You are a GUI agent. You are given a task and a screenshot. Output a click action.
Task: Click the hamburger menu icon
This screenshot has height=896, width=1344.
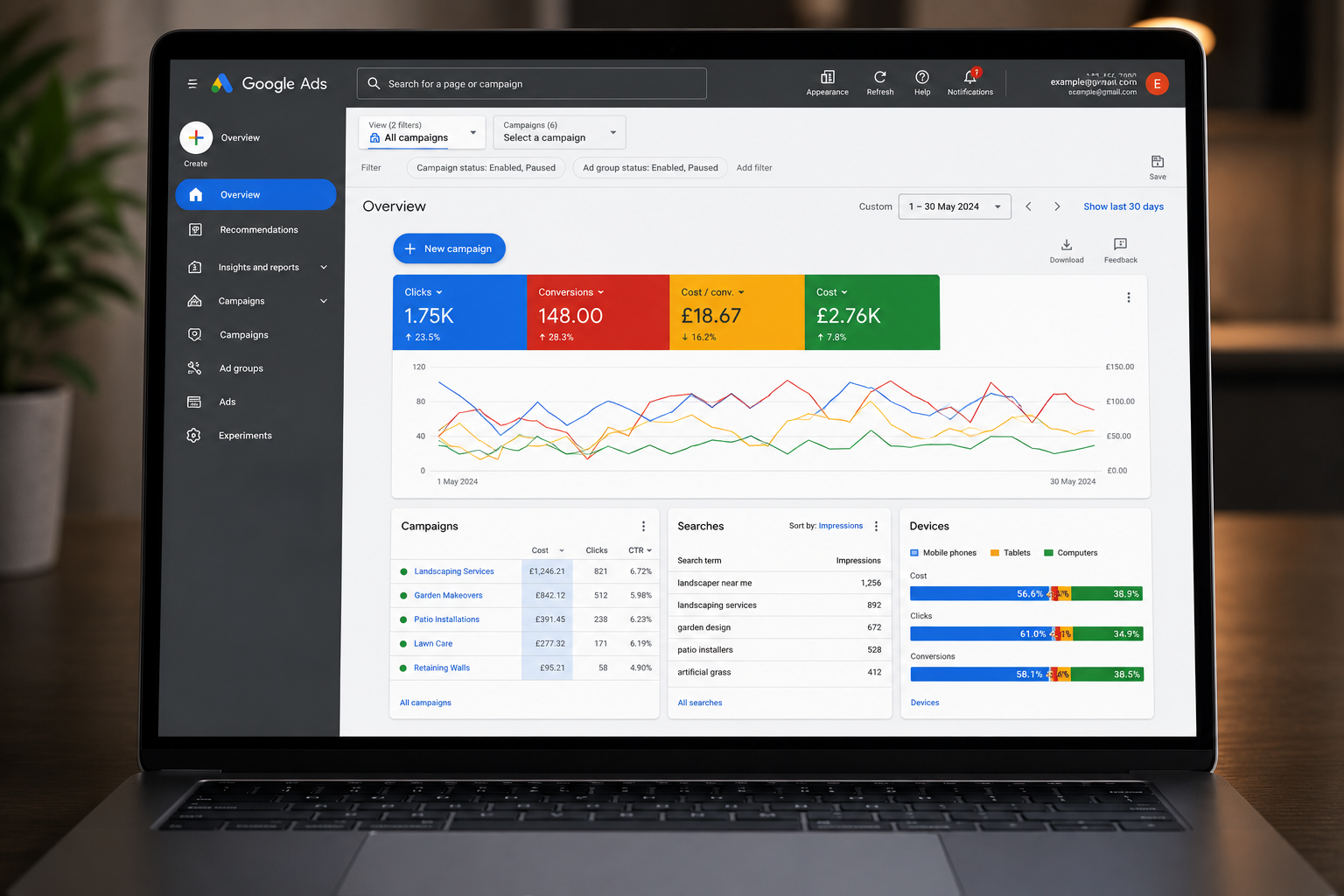192,84
